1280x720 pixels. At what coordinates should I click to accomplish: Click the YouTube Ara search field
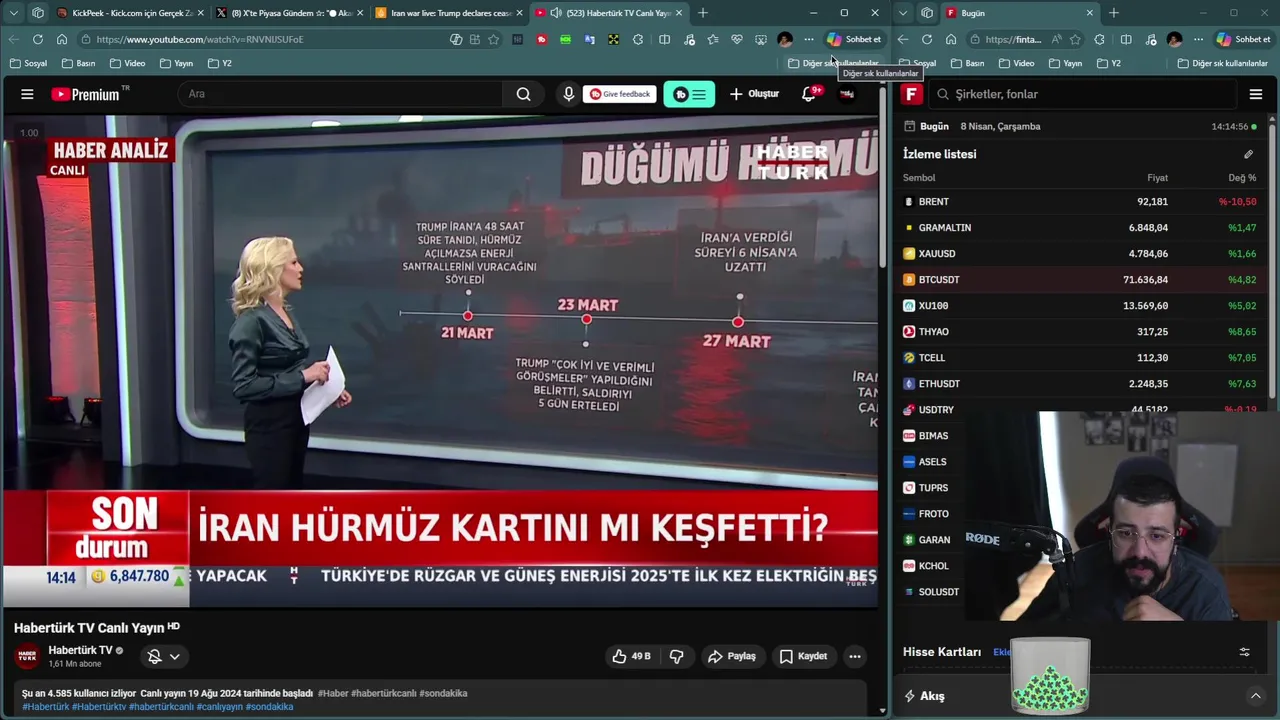click(x=340, y=94)
